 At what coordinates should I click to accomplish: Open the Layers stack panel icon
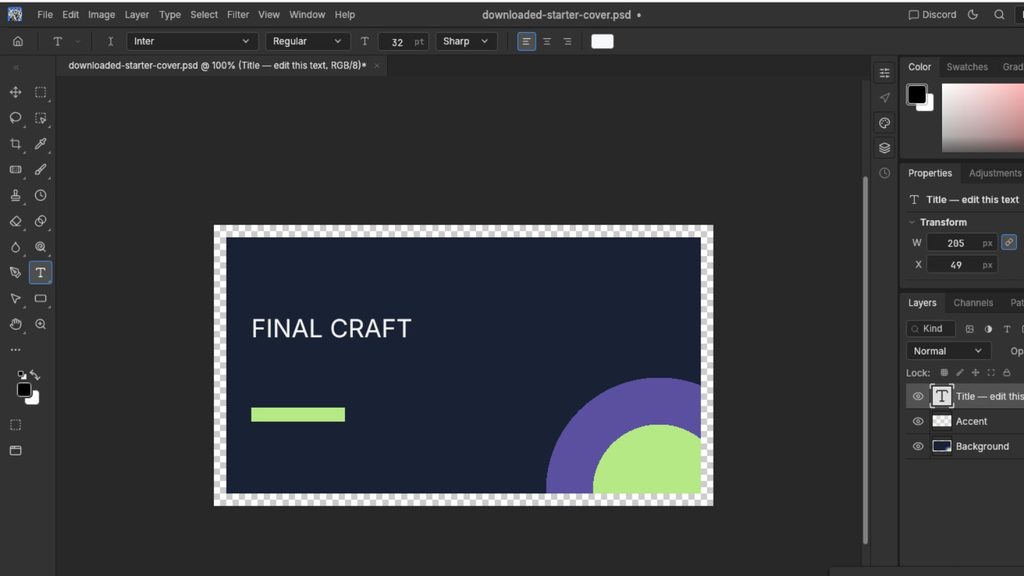click(x=884, y=148)
